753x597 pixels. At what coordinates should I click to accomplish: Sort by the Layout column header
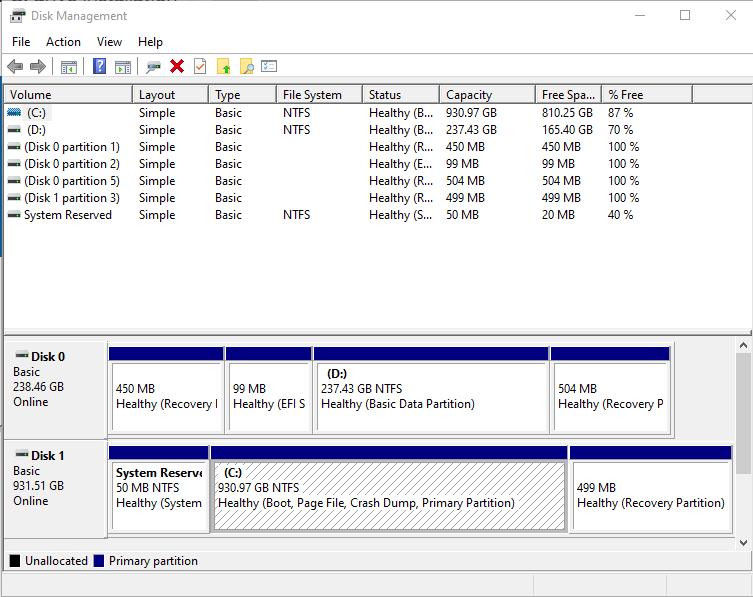tap(170, 95)
